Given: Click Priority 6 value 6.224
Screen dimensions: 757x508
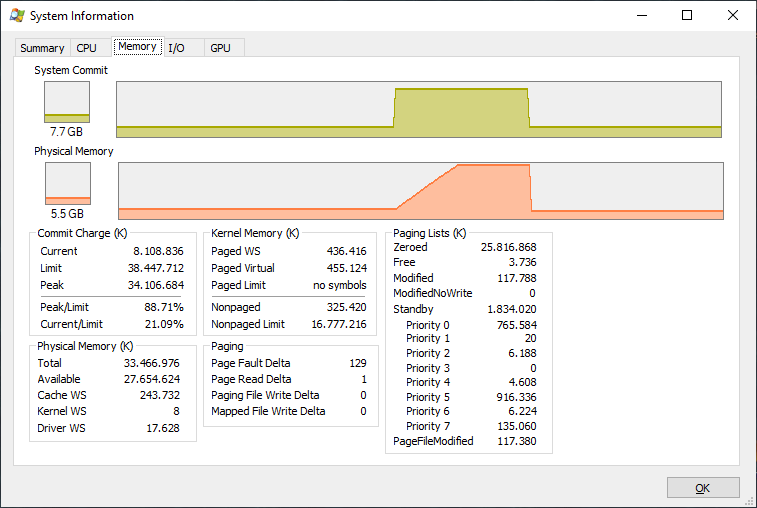Looking at the screenshot, I should (522, 411).
